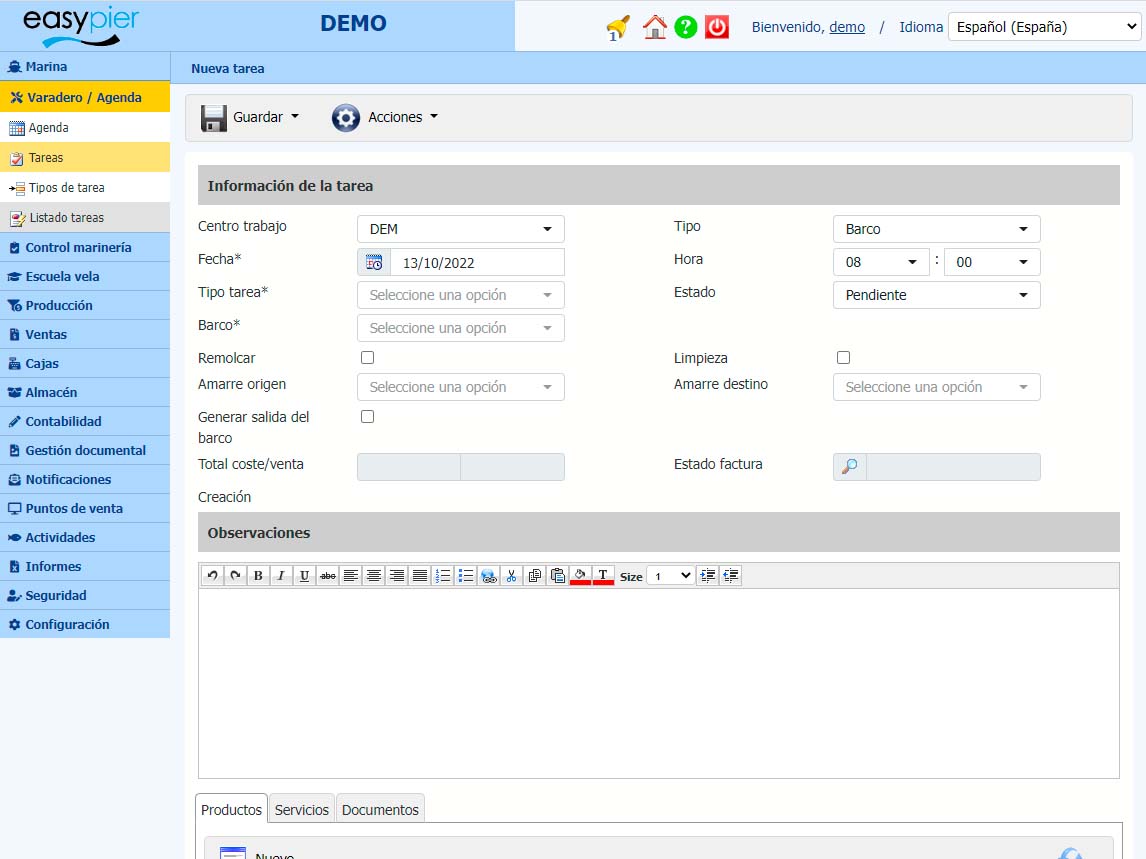1146x859 pixels.
Task: Align text right in editor
Action: tap(397, 576)
